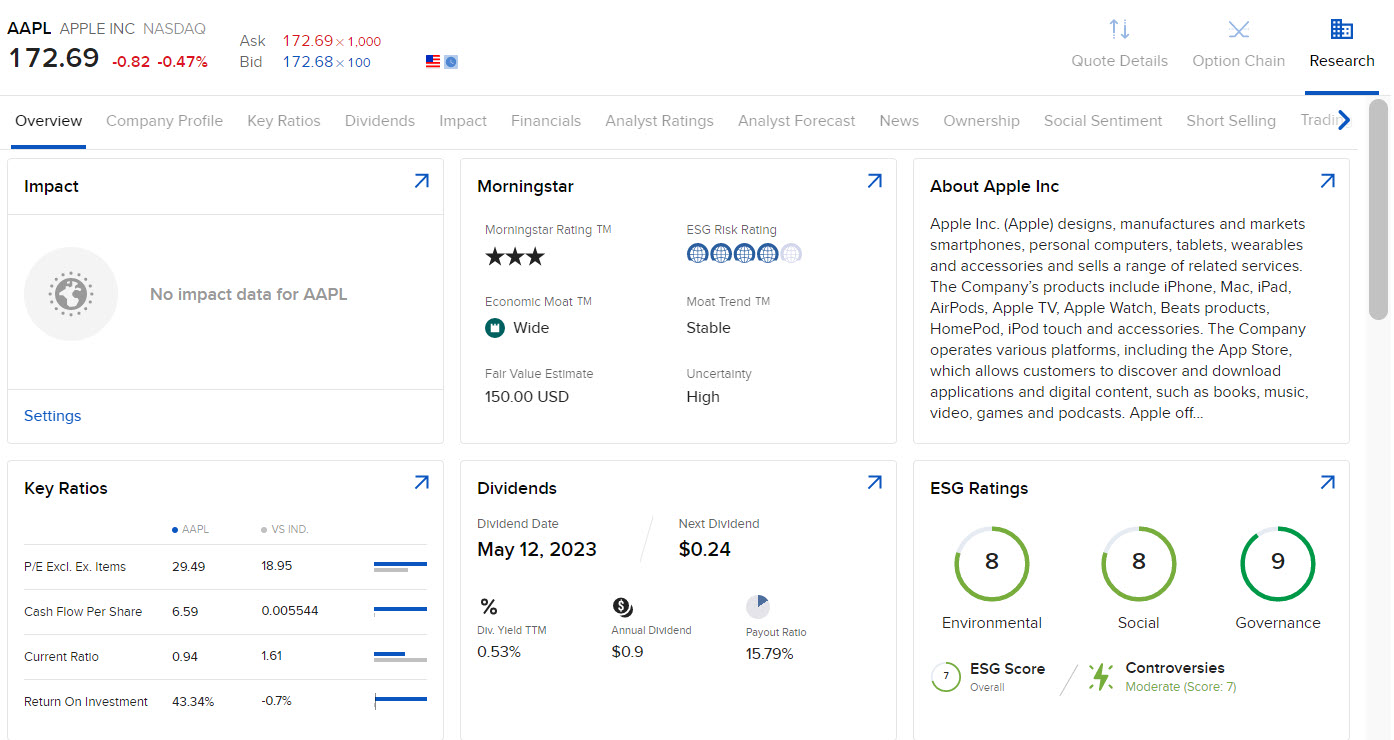Click the price change -0.82
Screen dimensions: 1394x740
pyautogui.click(x=131, y=62)
